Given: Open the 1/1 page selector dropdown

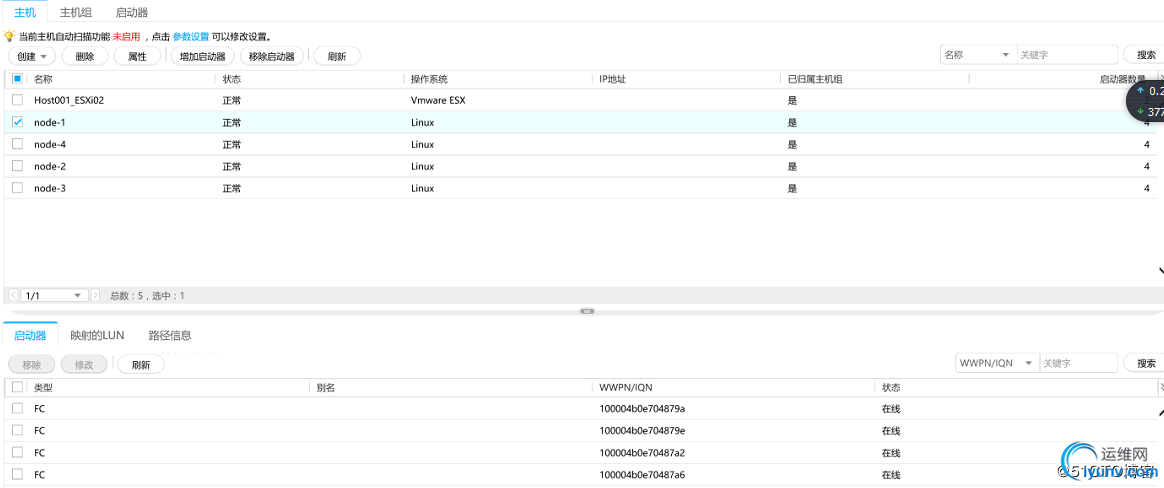Looking at the screenshot, I should click(55, 296).
